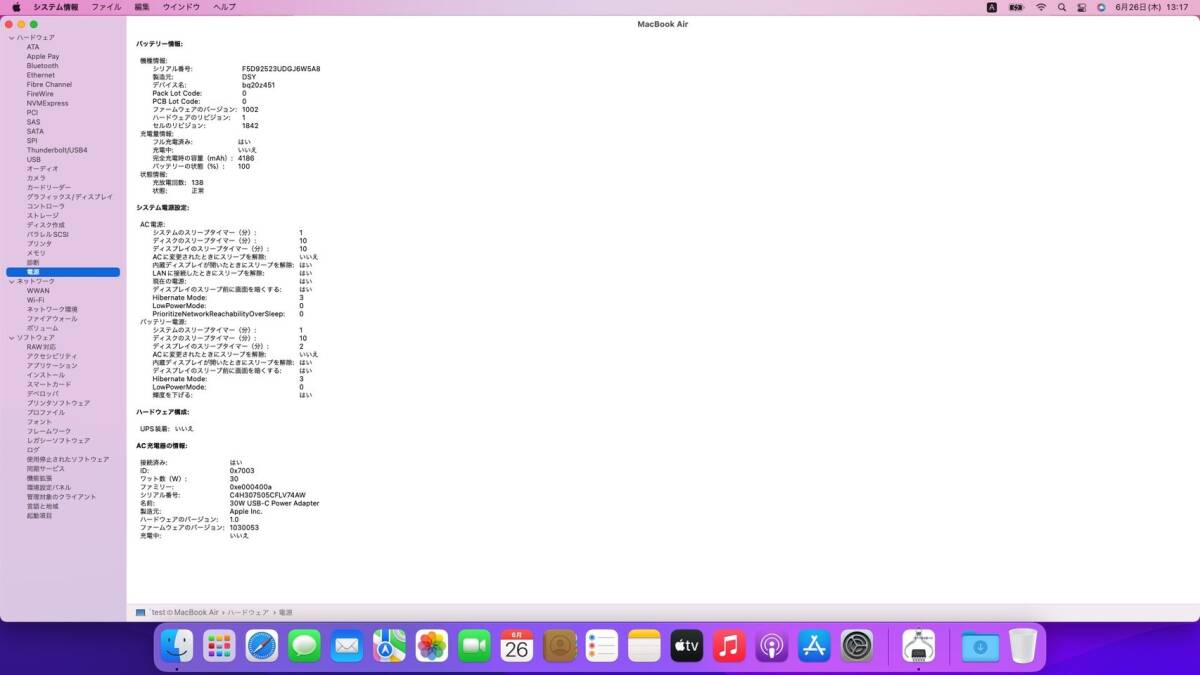Launch Reminders from the Dock
This screenshot has height=675, width=1200.
pyautogui.click(x=602, y=647)
